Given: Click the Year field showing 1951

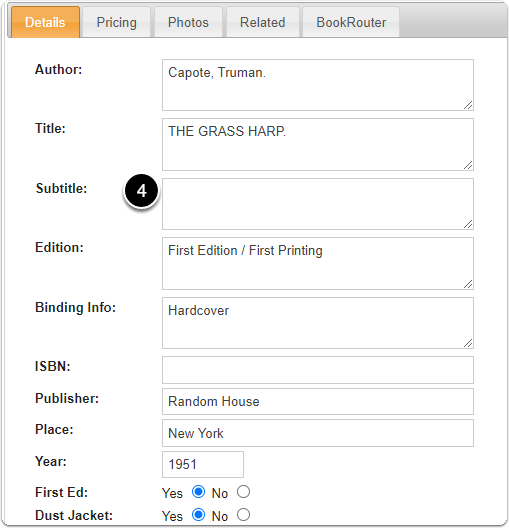Looking at the screenshot, I should (x=203, y=464).
